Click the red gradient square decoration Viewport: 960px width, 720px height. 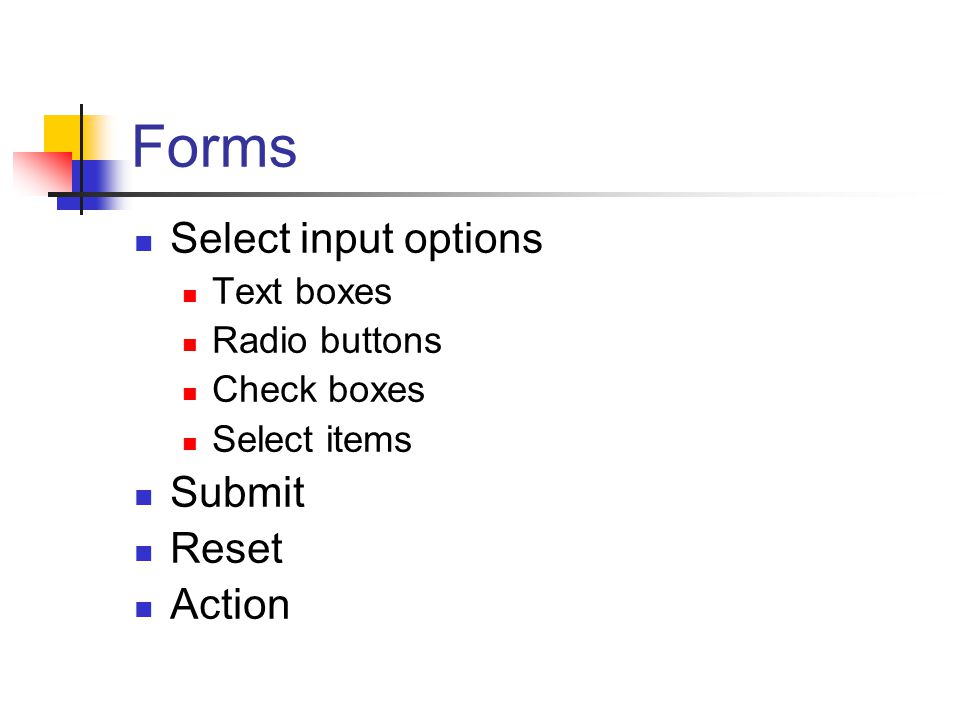tap(43, 172)
